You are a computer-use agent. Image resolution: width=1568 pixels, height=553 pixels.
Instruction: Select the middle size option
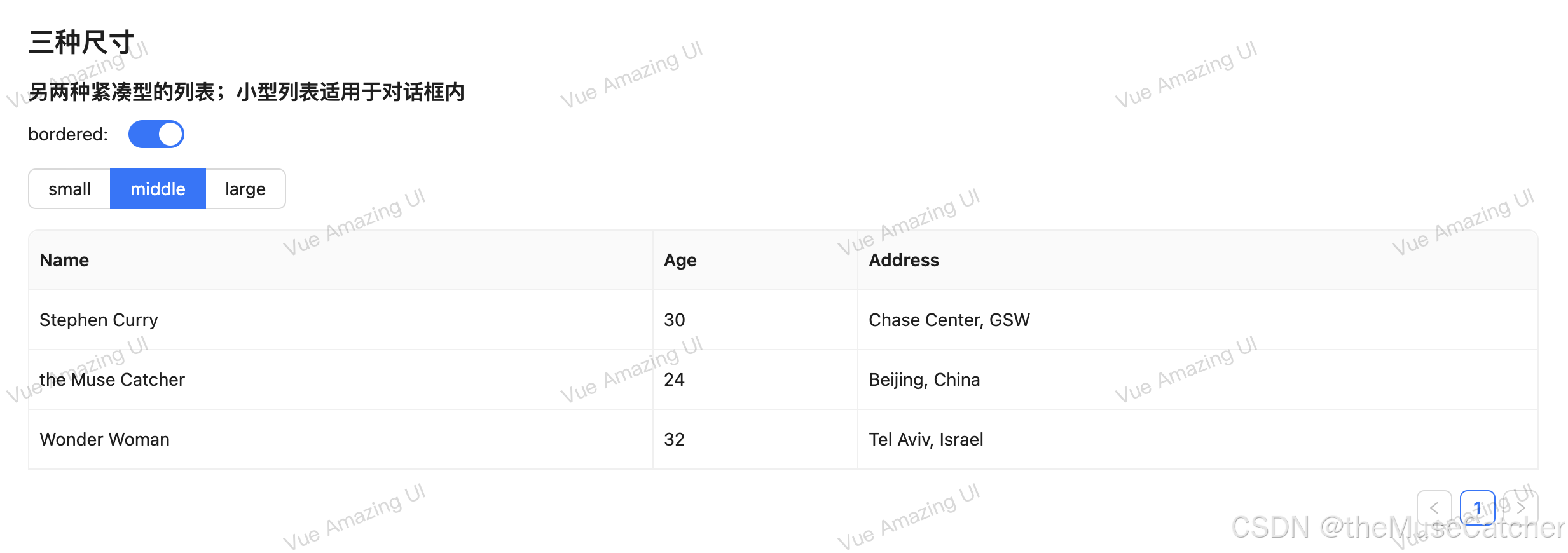[158, 189]
